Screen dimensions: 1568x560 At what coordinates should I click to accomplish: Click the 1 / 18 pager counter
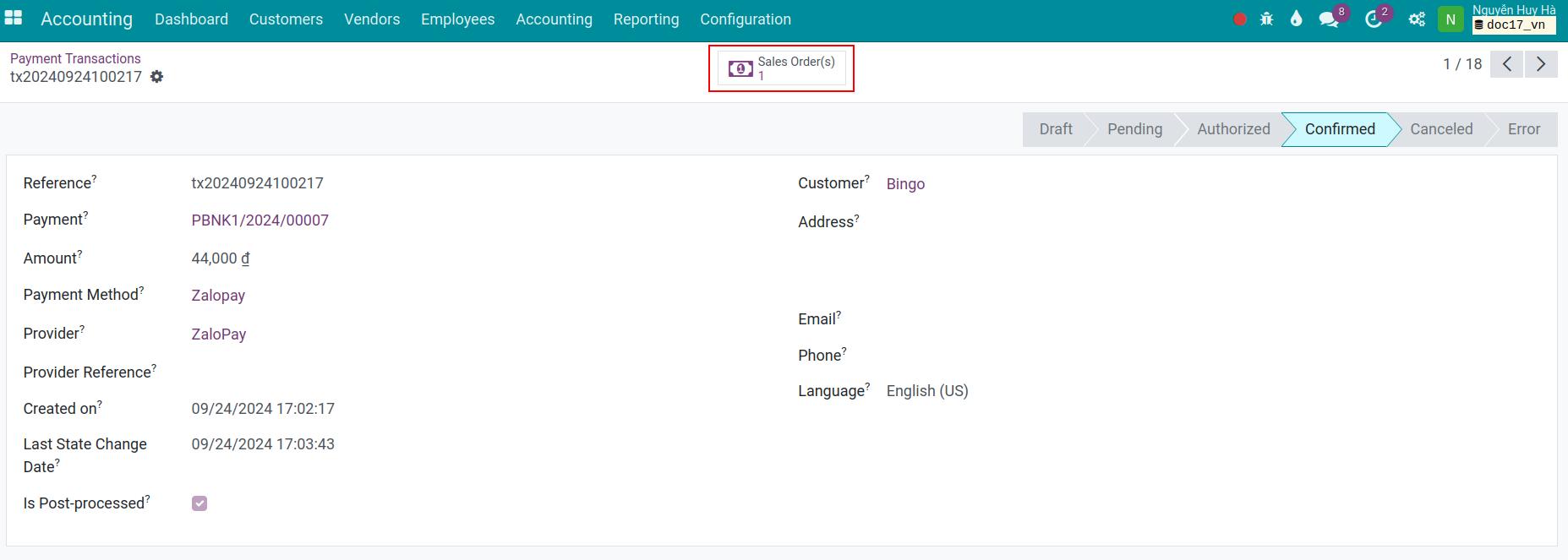1462,64
